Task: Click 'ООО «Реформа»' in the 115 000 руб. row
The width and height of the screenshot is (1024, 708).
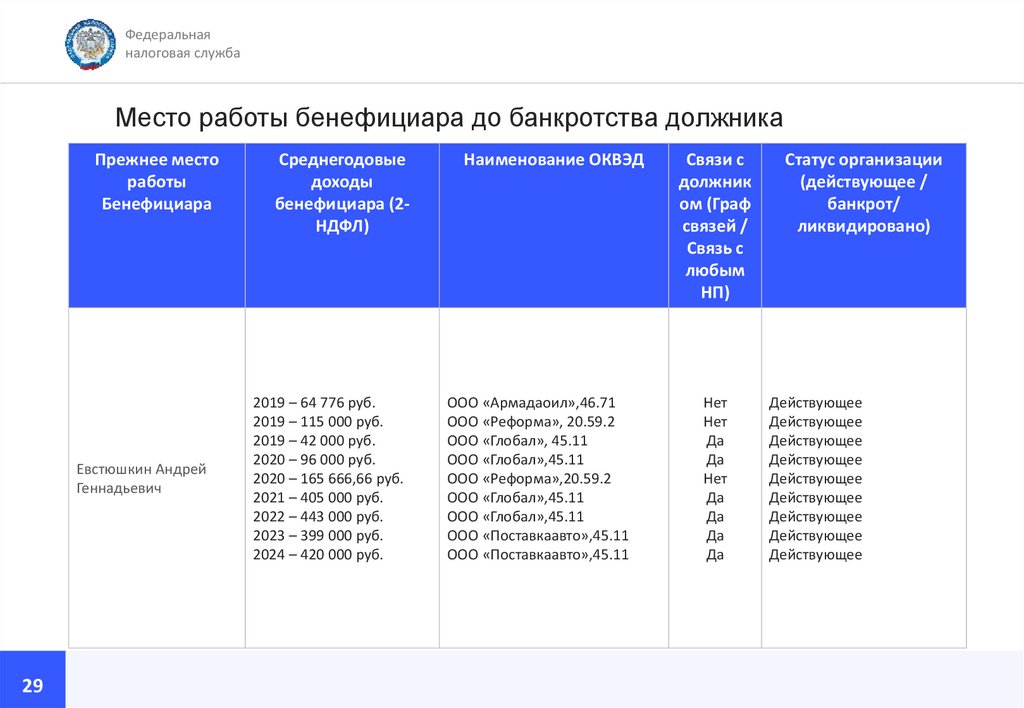Action: tap(504, 422)
